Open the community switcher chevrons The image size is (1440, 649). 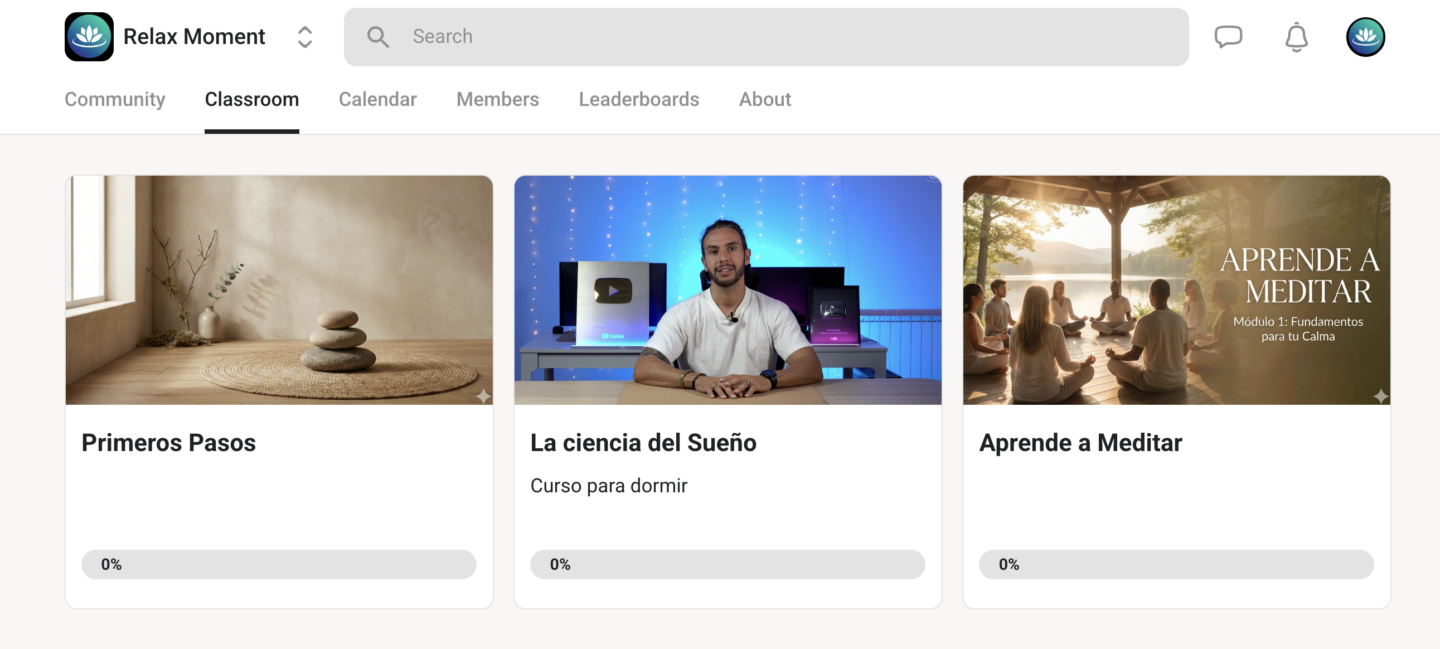click(305, 37)
